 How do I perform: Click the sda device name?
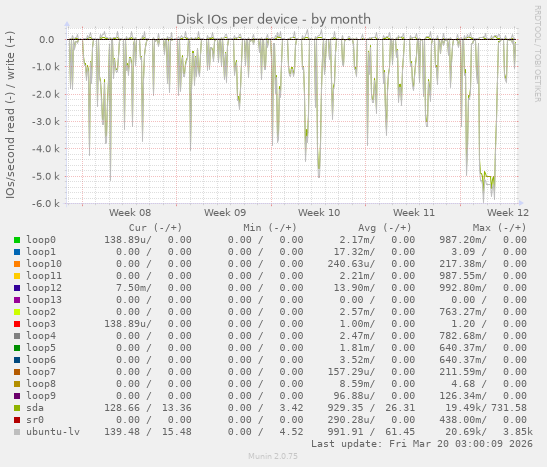click(35, 408)
